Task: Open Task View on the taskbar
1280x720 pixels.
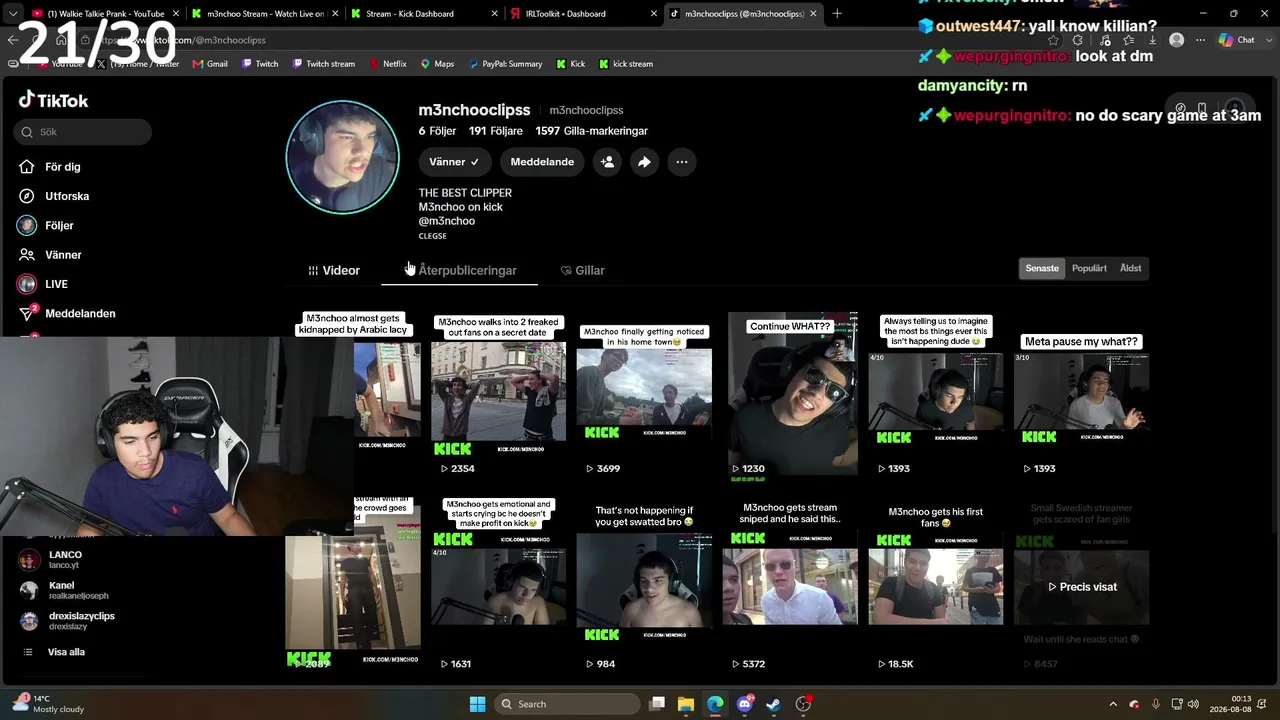Action: click(x=657, y=704)
